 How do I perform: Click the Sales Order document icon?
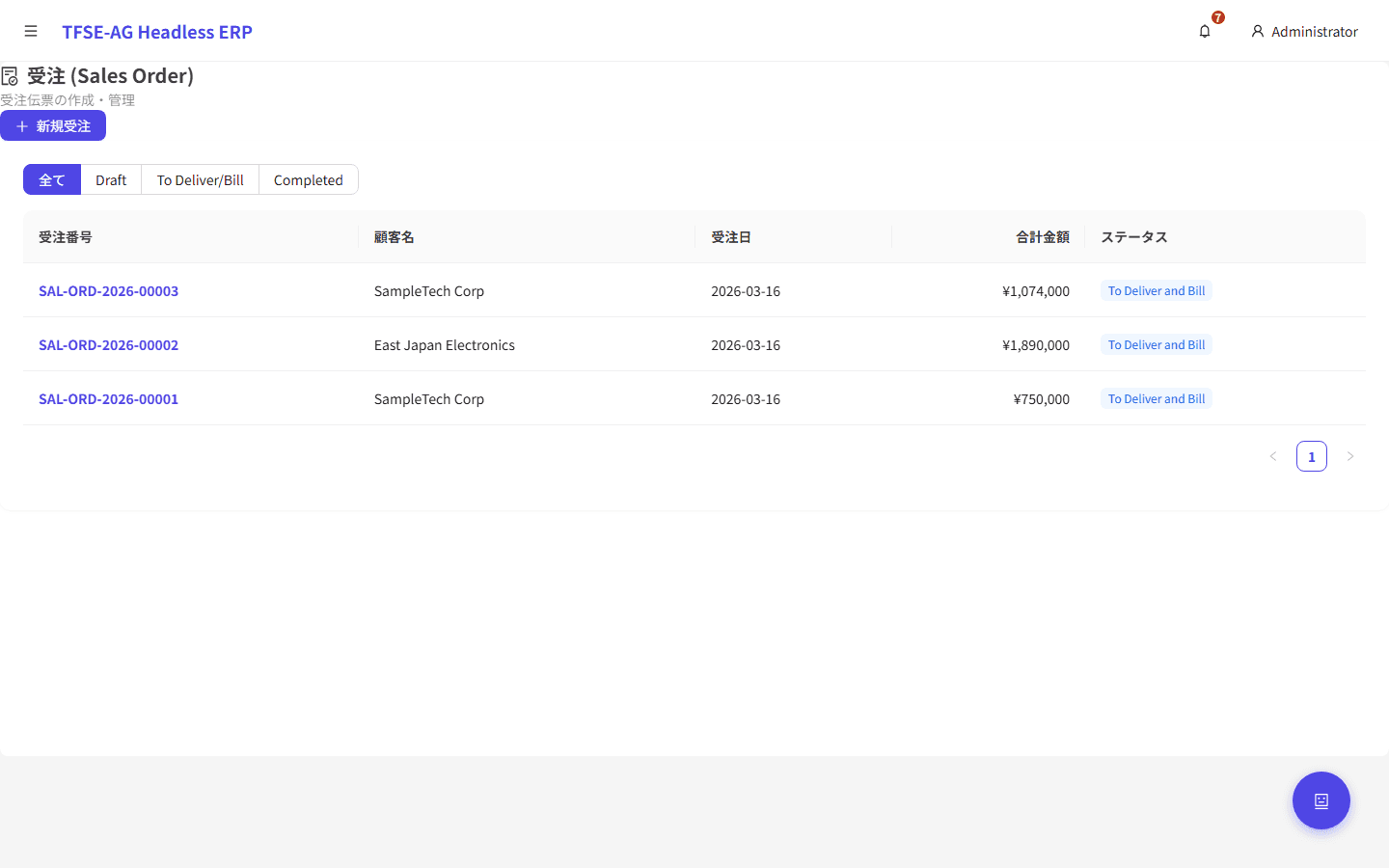point(11,76)
